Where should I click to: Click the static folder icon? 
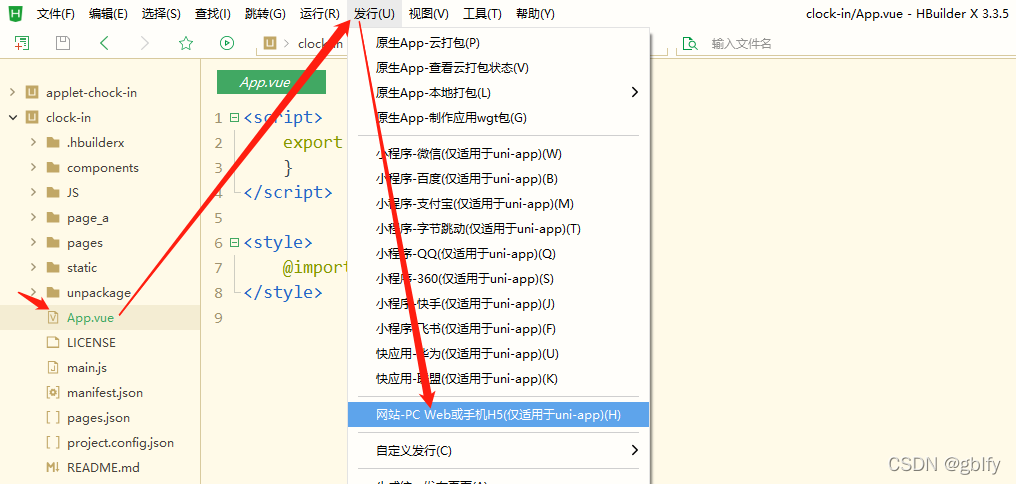coord(53,268)
